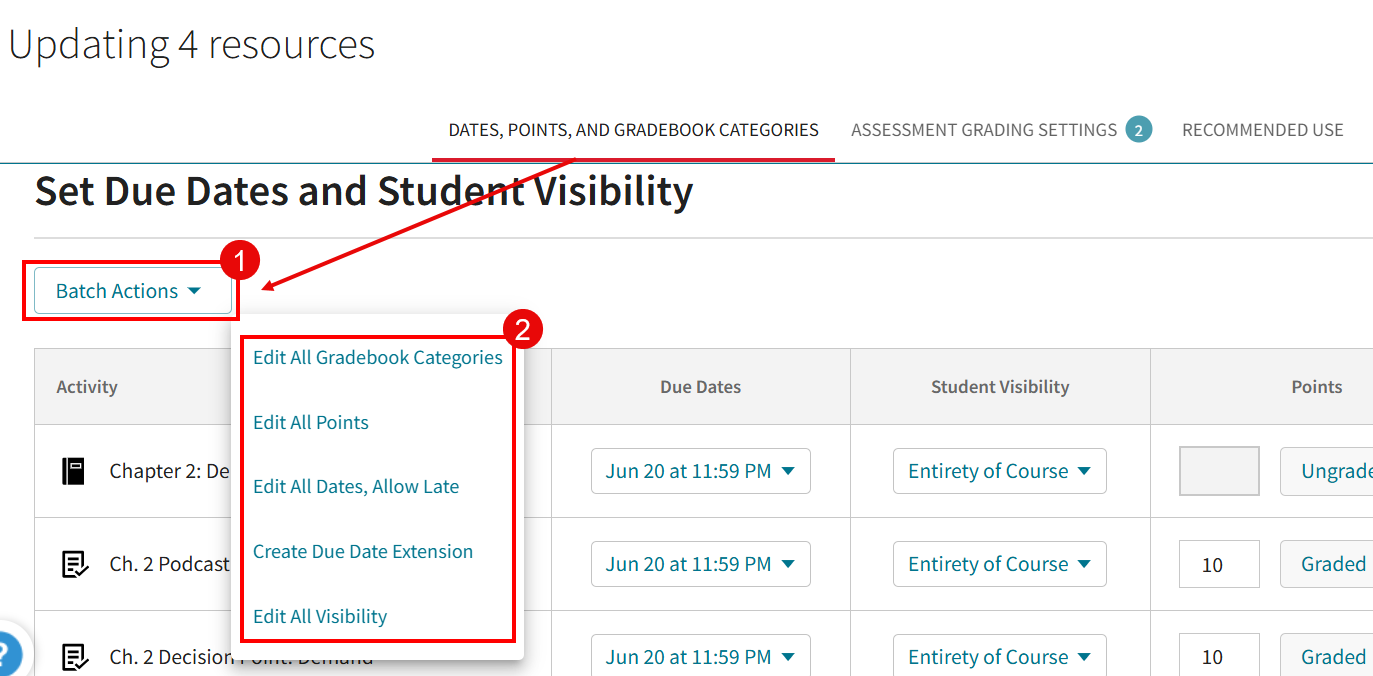Open the Recommended Use tab
1373x676 pixels.
pos(1261,129)
